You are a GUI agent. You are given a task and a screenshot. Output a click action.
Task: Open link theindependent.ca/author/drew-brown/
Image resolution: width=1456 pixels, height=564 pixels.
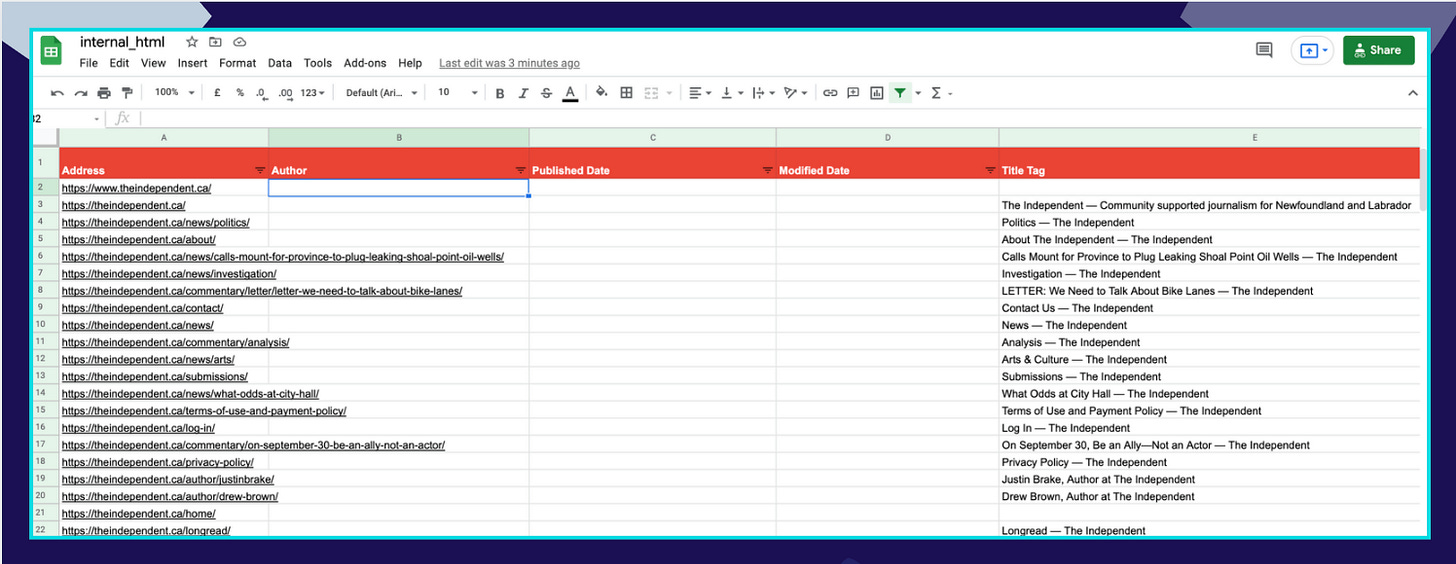pos(170,496)
